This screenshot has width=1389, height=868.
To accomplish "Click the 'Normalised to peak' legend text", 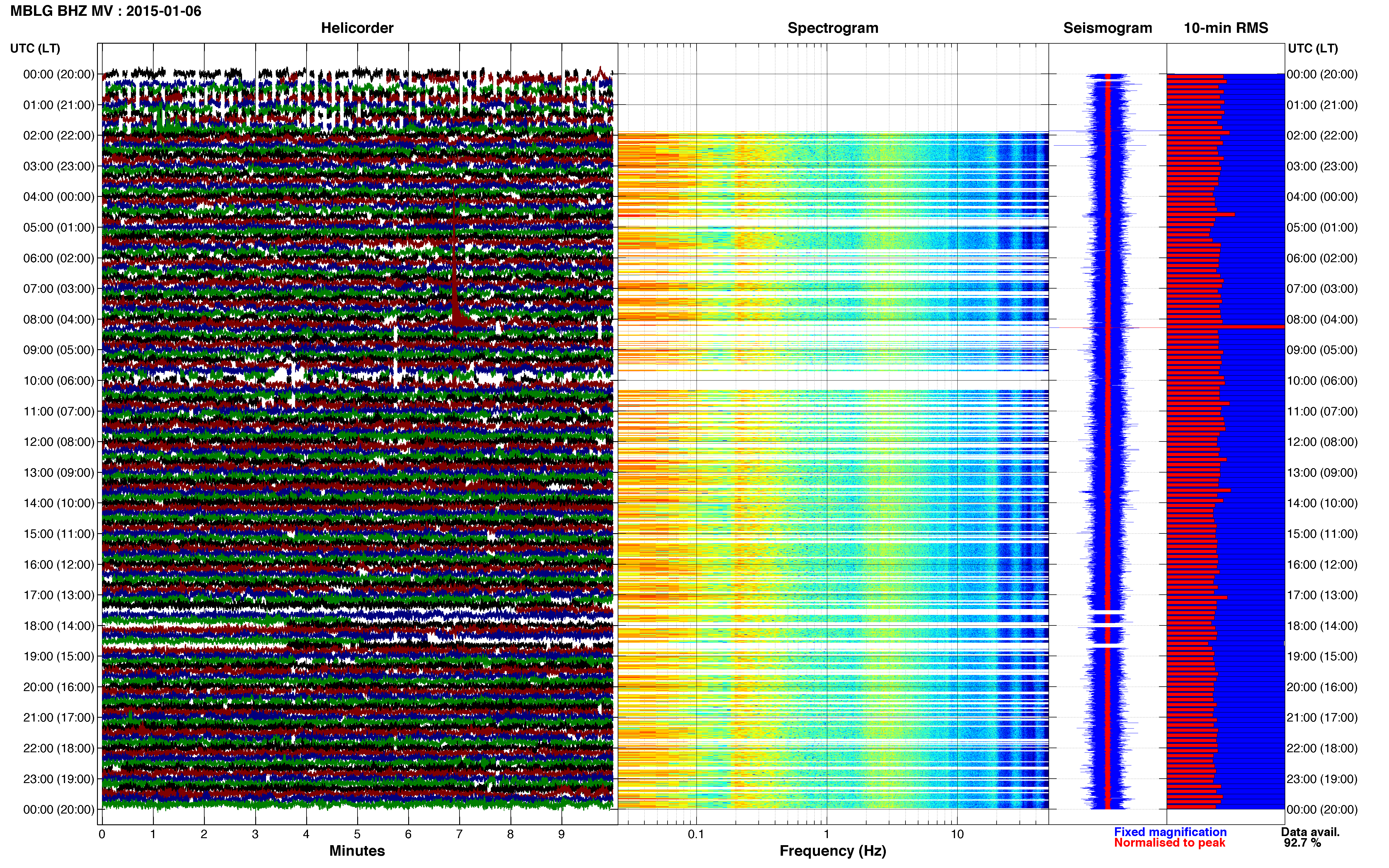I will coord(1170,843).
